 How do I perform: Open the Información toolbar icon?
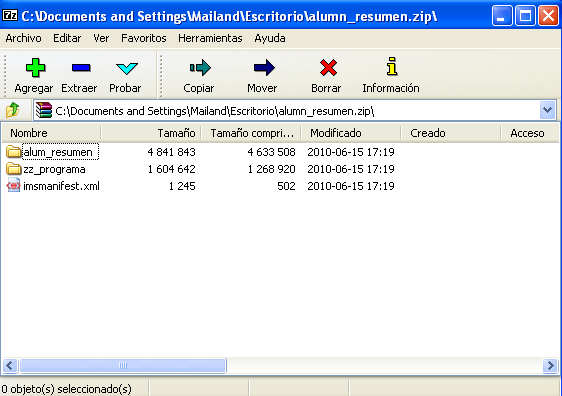[x=392, y=66]
